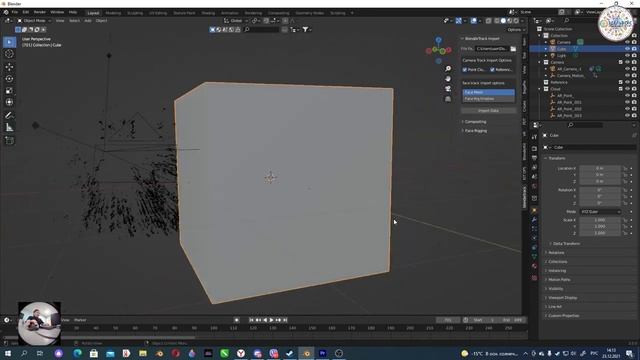Collapse the Cloud collection tree

coord(540,89)
